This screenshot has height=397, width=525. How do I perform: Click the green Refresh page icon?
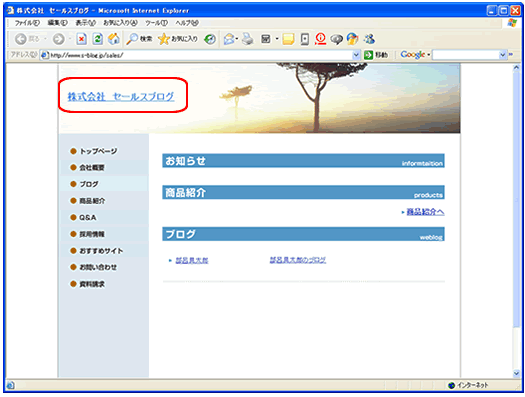pos(98,39)
